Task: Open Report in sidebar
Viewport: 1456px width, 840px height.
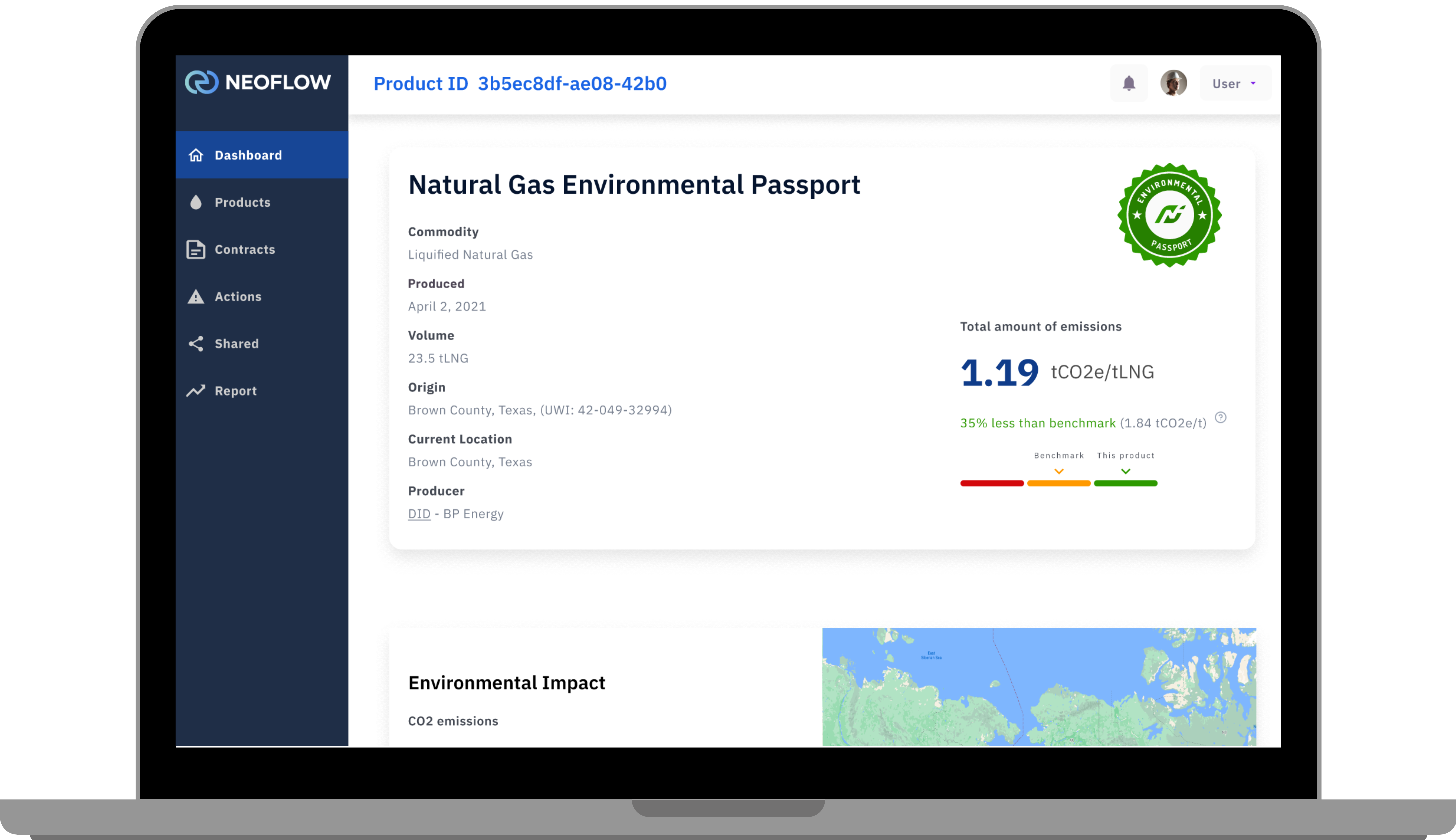Action: click(x=262, y=391)
